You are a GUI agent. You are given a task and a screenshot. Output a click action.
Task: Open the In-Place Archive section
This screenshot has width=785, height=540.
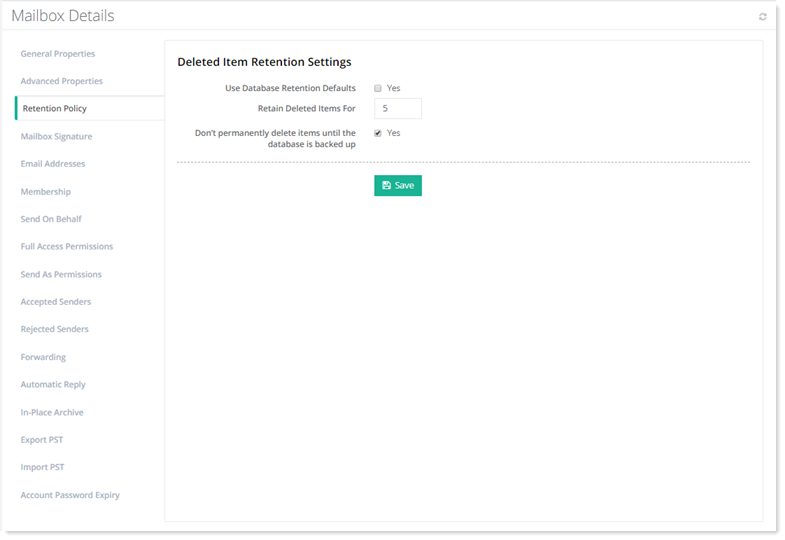[52, 412]
